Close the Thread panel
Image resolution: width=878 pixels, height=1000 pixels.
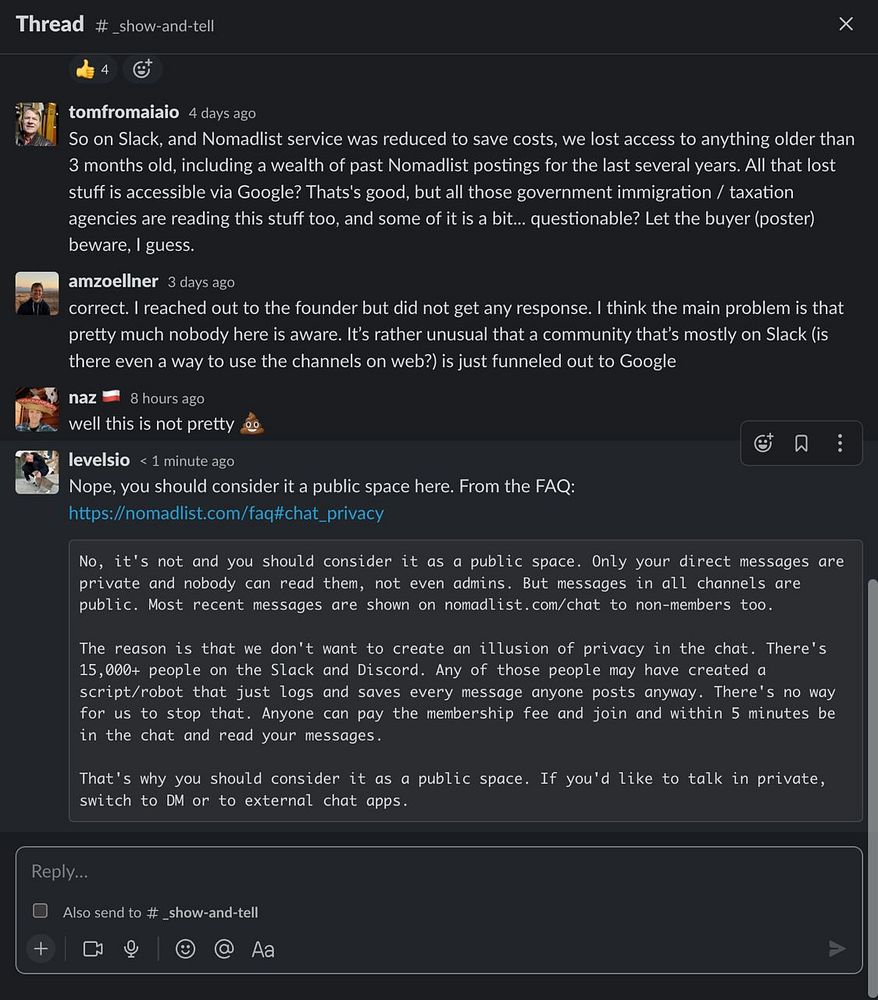(846, 24)
